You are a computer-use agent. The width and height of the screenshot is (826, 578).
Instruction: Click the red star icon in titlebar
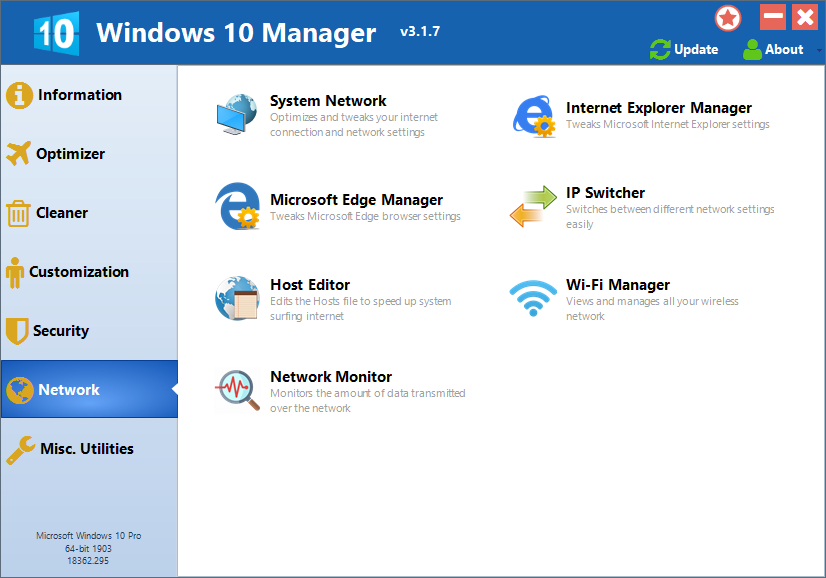[x=727, y=17]
